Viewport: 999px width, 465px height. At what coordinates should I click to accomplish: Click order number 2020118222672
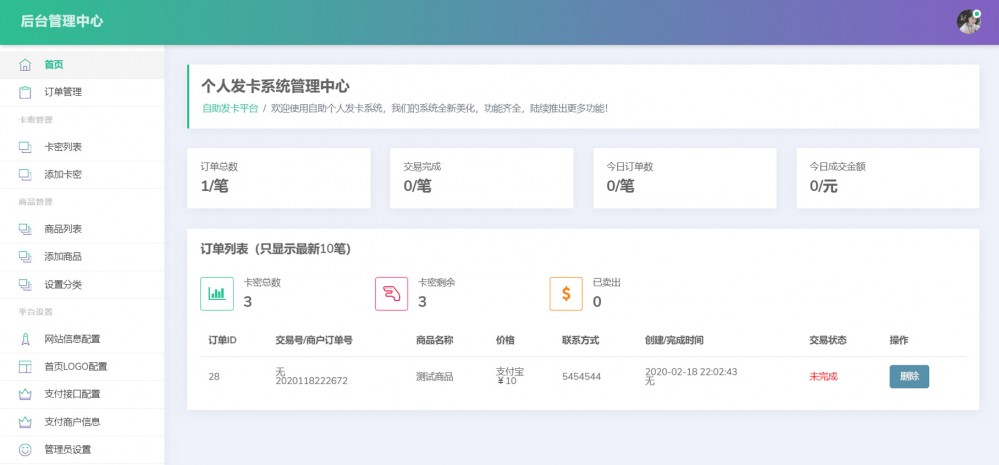click(312, 381)
